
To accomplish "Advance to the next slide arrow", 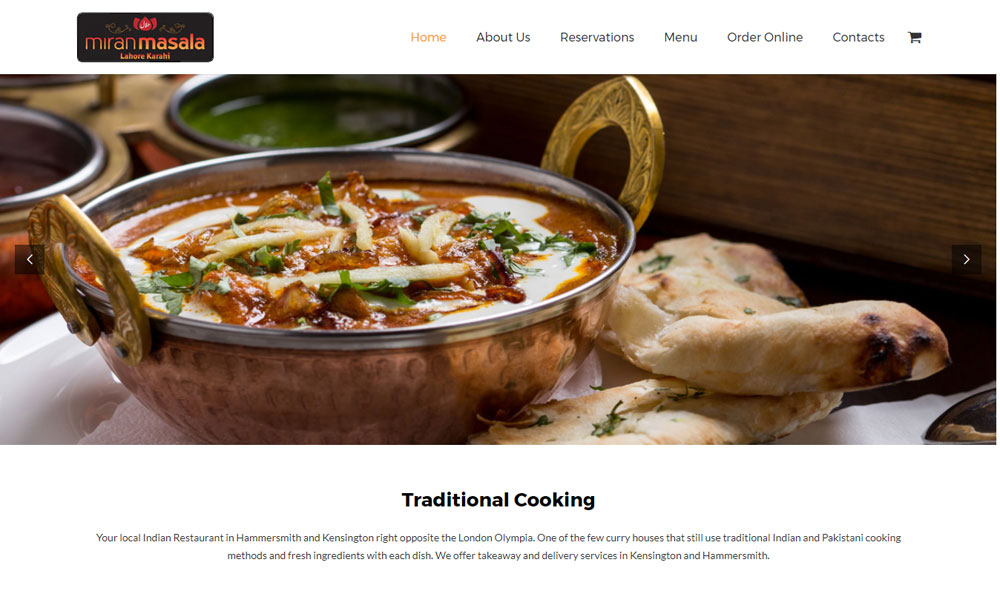I will (966, 260).
